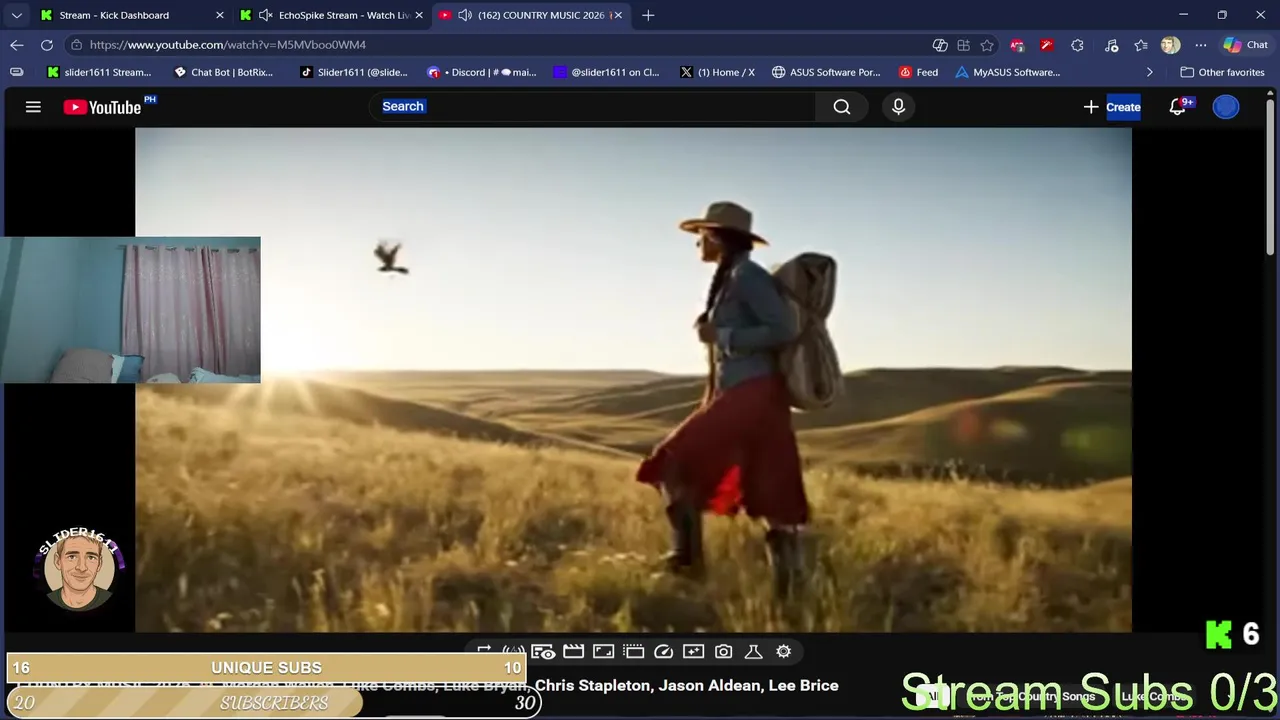Click the red wand extension icon
Viewport: 1280px width, 720px height.
click(x=1047, y=45)
